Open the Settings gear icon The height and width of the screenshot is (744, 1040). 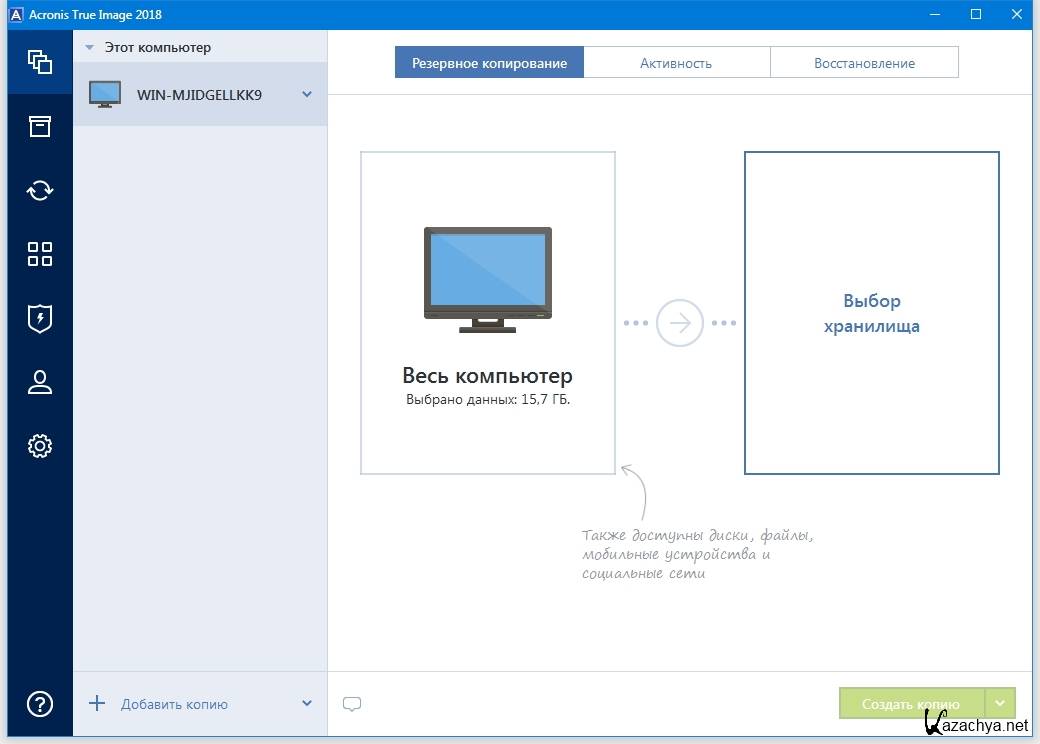tap(40, 446)
